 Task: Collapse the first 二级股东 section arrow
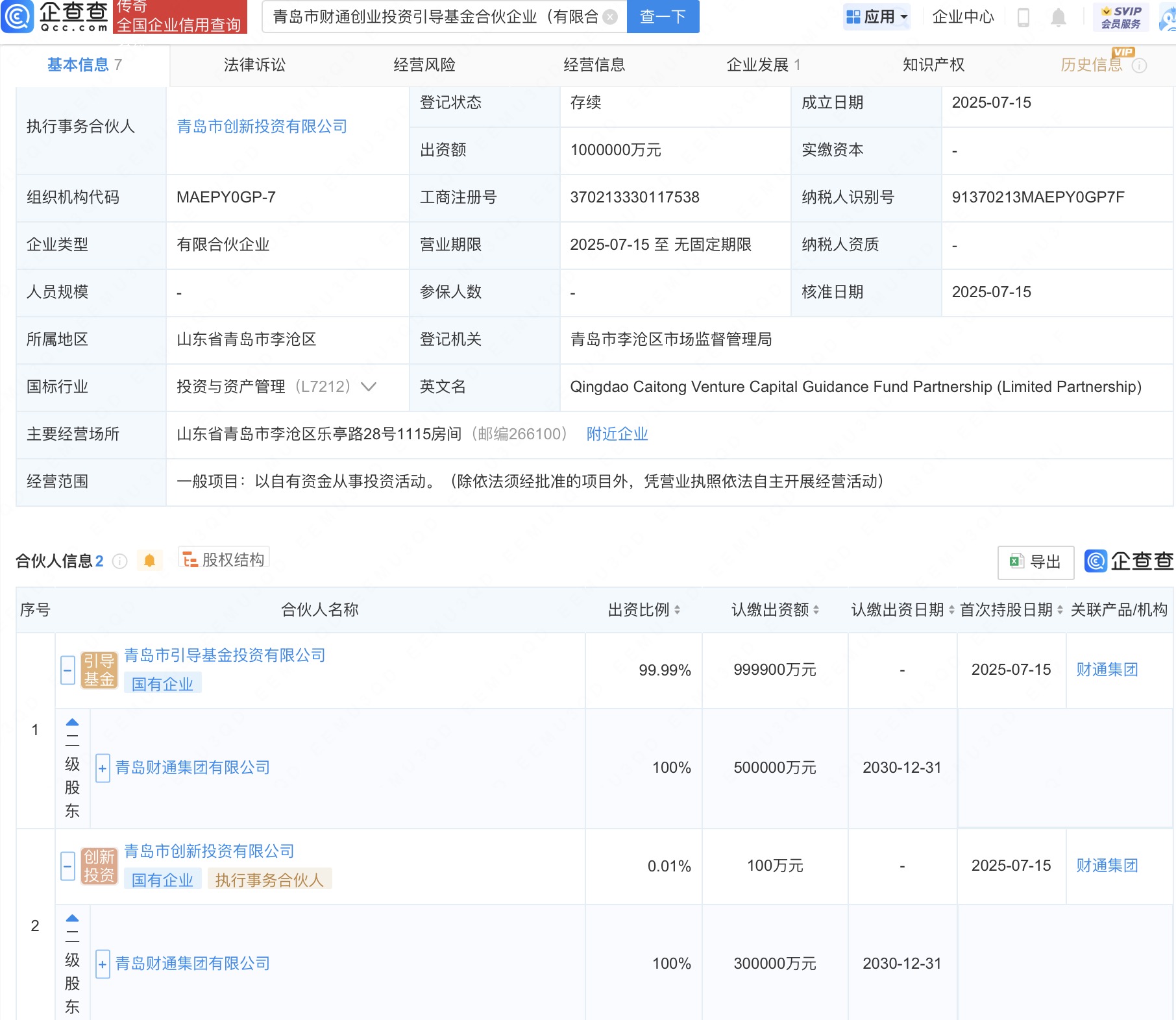72,722
